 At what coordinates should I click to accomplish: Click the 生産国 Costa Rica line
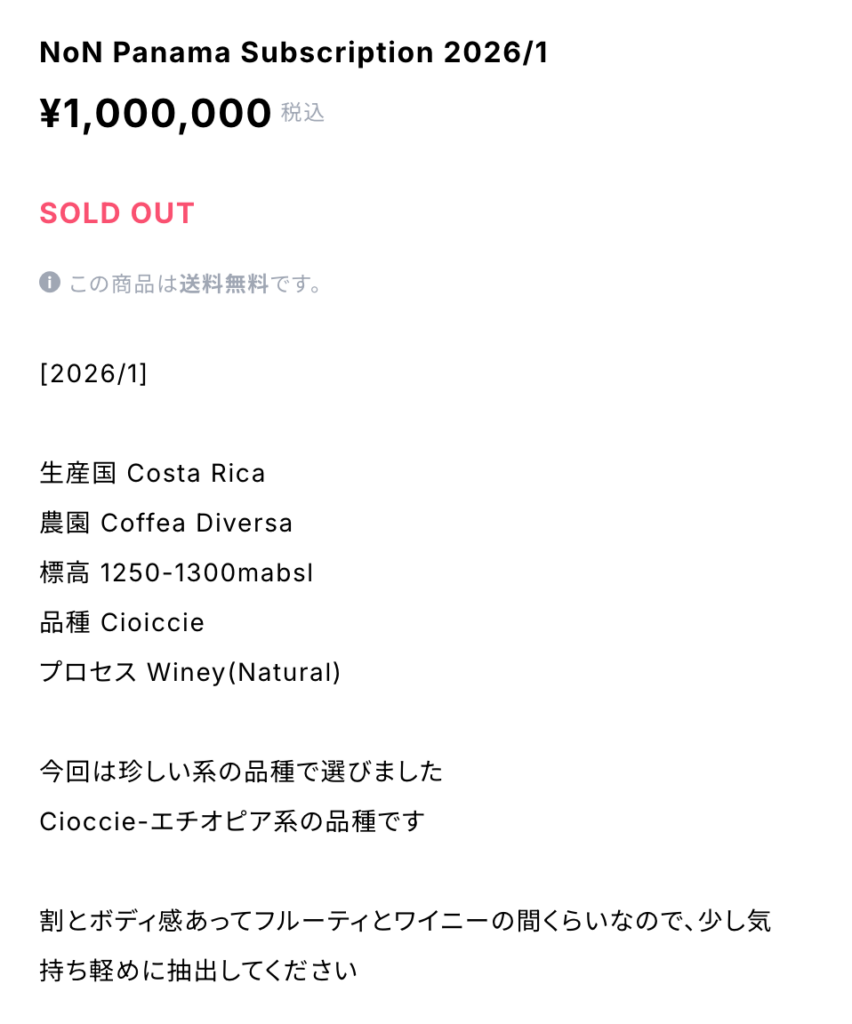click(x=152, y=473)
